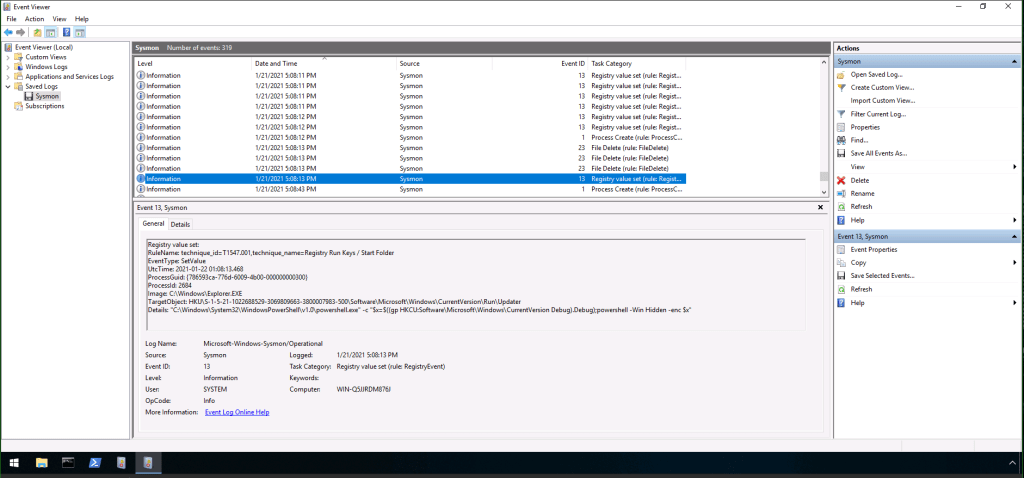The image size is (1024, 478).
Task: Click the blue Help toolbar icon
Action: tap(66, 32)
